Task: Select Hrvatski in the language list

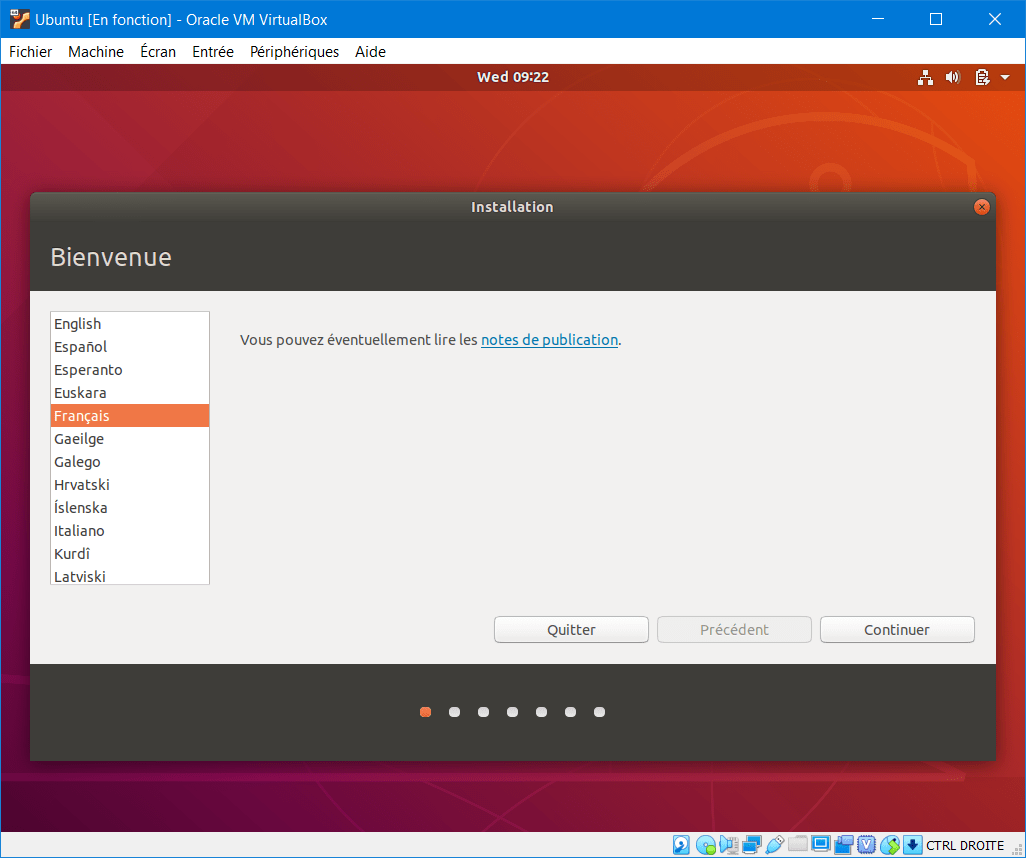Action: (x=130, y=484)
